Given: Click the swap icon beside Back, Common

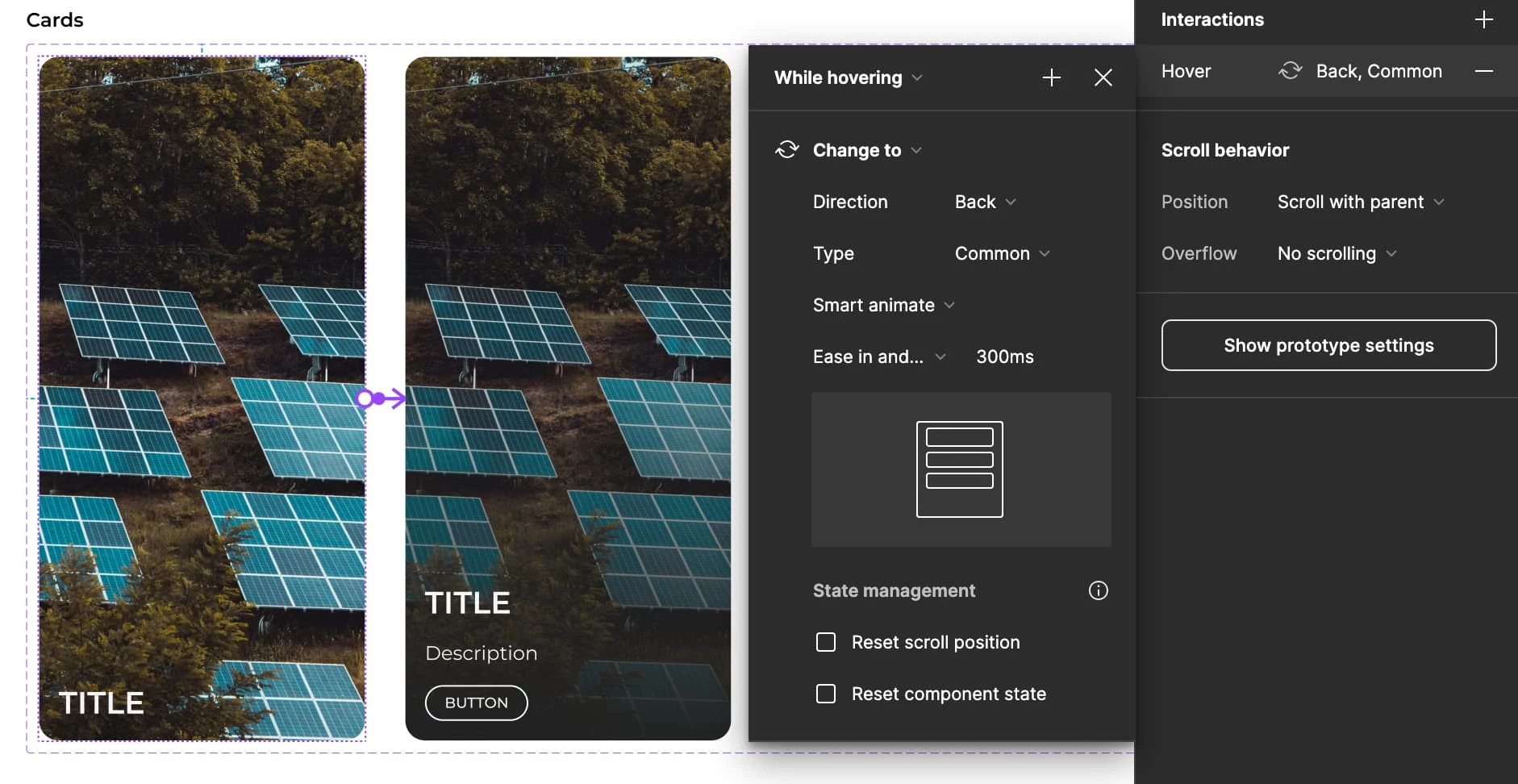Looking at the screenshot, I should pos(1290,71).
